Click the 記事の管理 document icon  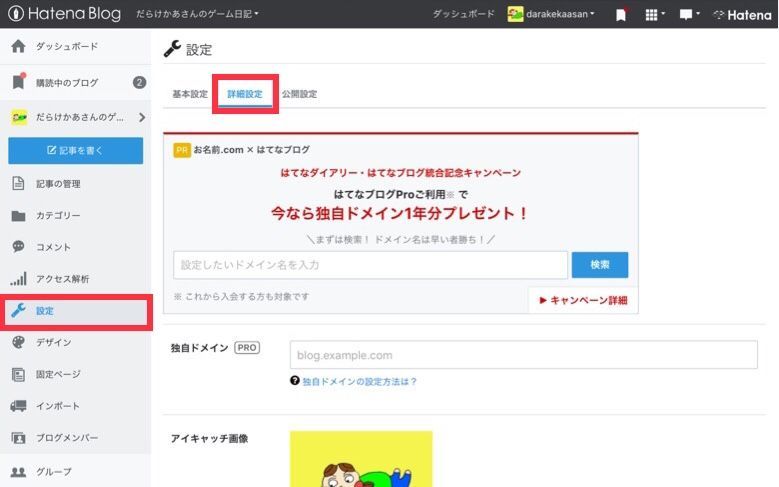click(18, 183)
